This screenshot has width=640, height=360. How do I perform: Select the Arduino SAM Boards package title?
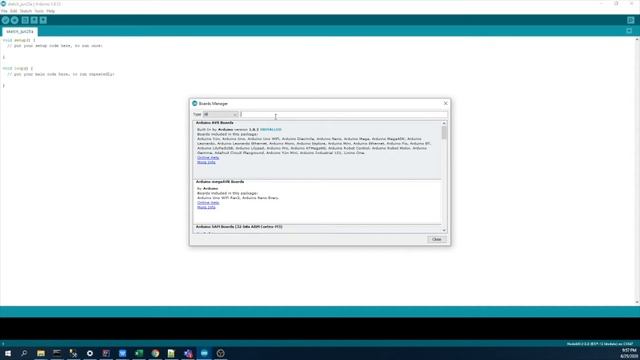tap(239, 227)
